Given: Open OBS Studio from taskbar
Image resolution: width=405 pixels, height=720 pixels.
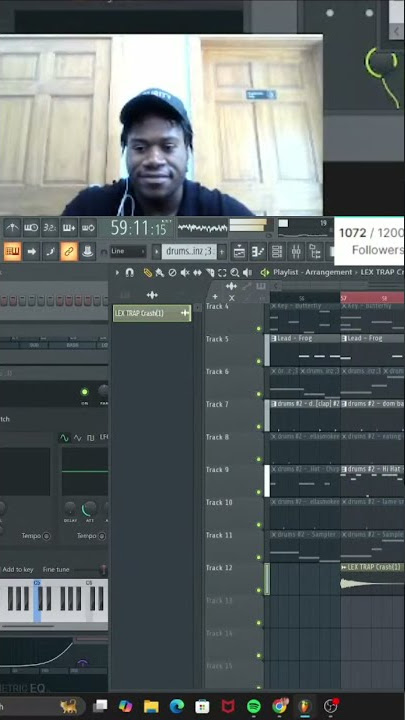Looking at the screenshot, I should tap(330, 706).
